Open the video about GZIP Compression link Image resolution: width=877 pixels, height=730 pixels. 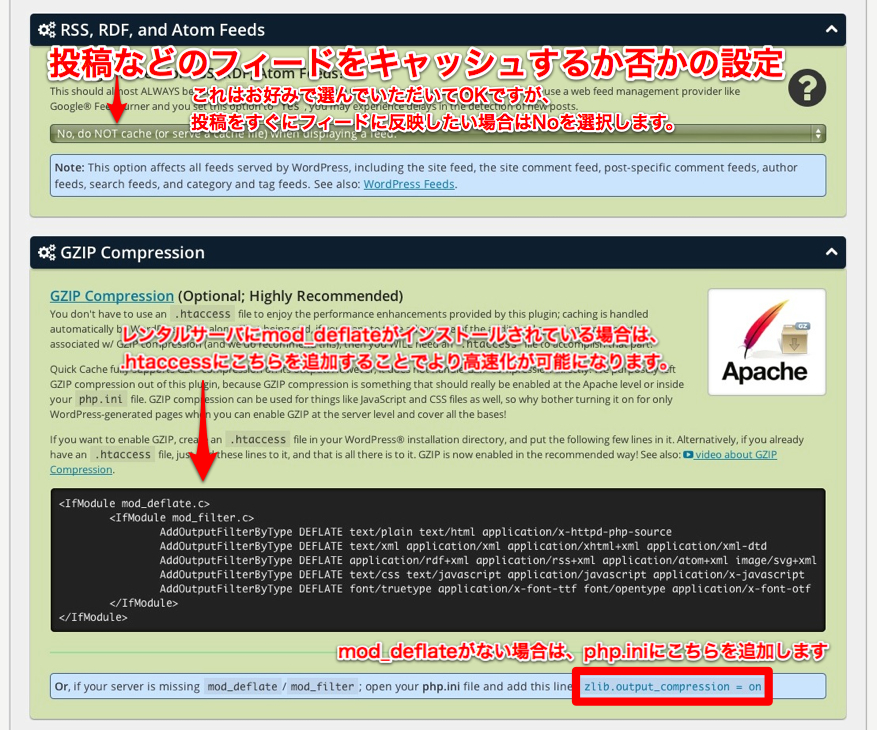coord(735,455)
